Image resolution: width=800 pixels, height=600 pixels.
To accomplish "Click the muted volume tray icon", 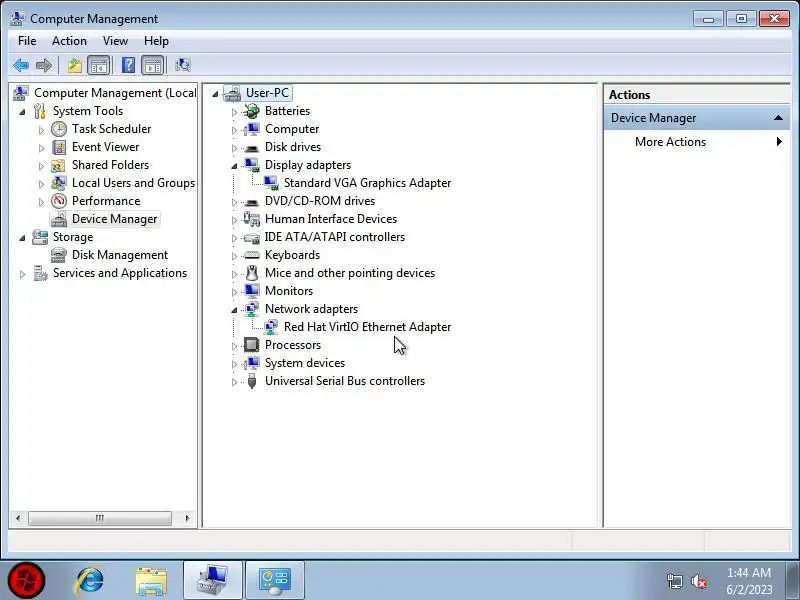I will 698,581.
